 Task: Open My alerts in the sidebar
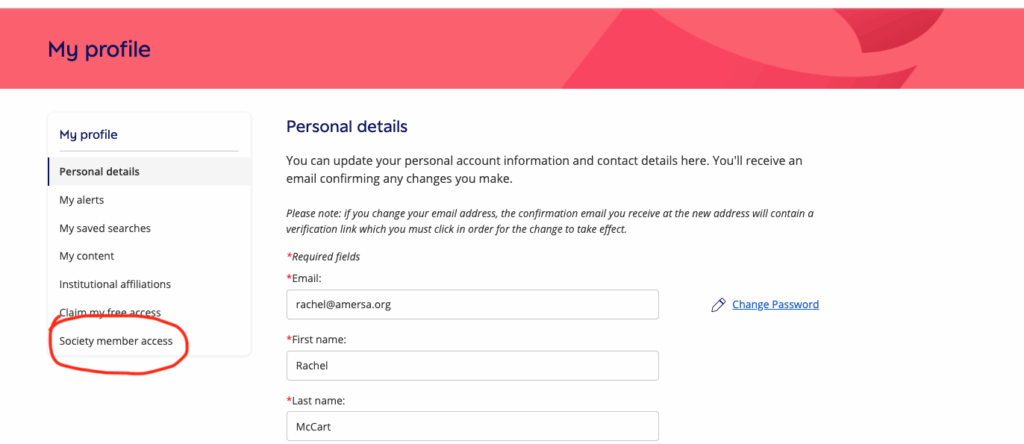click(82, 200)
